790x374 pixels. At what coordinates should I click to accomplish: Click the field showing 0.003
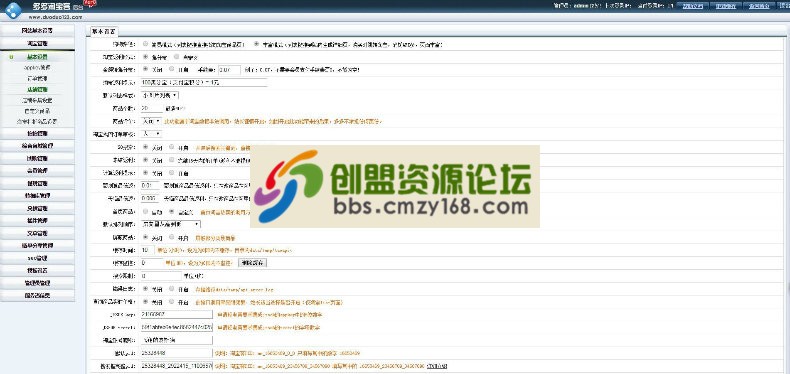tap(151, 198)
